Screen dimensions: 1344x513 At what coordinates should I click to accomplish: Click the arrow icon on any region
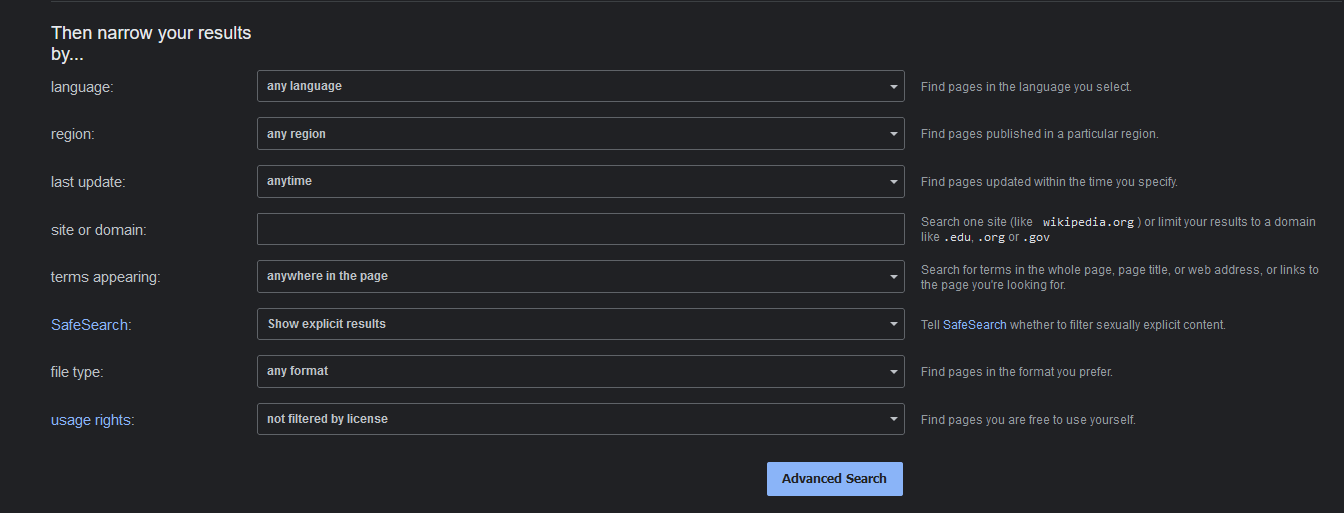pyautogui.click(x=894, y=134)
